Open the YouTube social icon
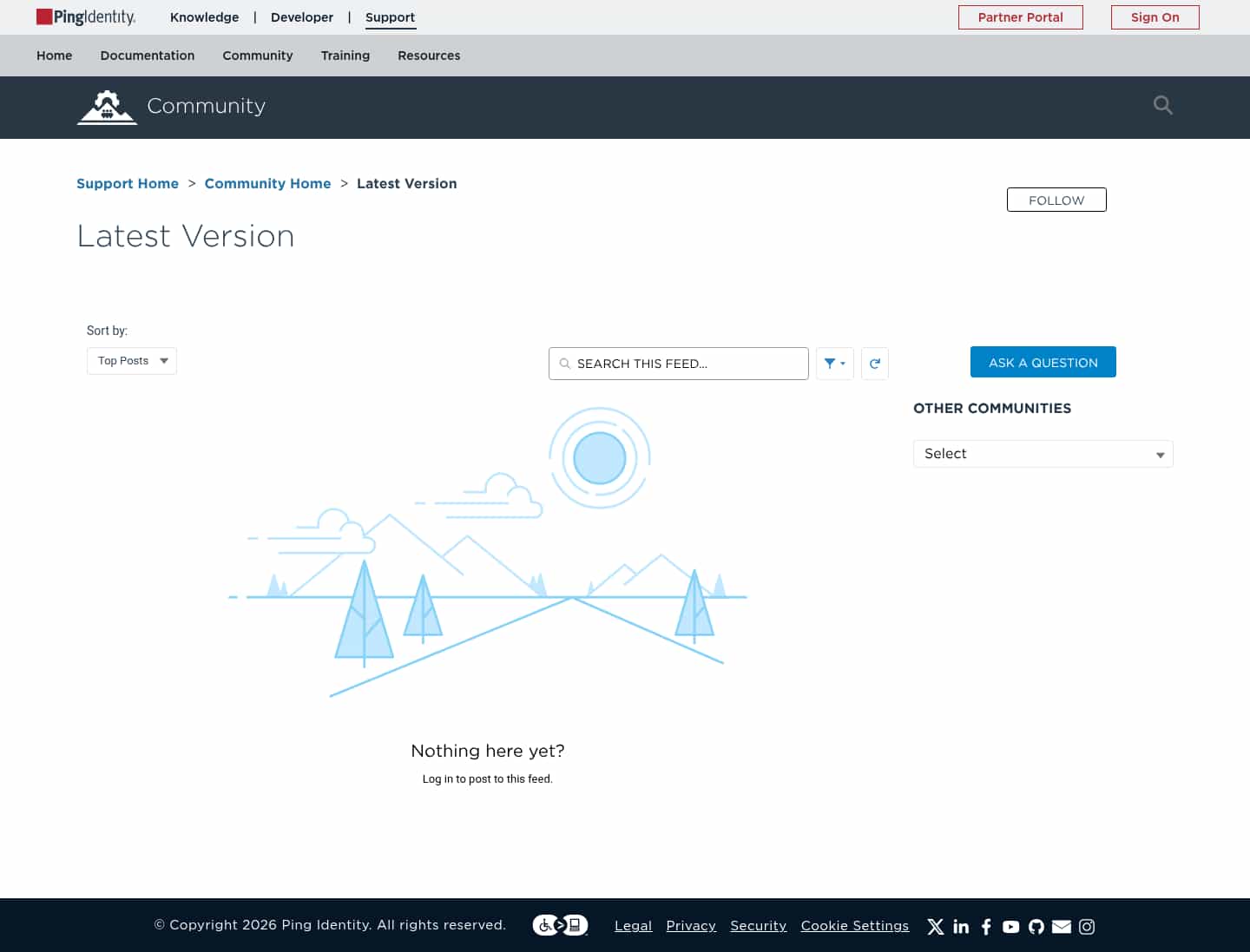1250x952 pixels. click(1011, 927)
